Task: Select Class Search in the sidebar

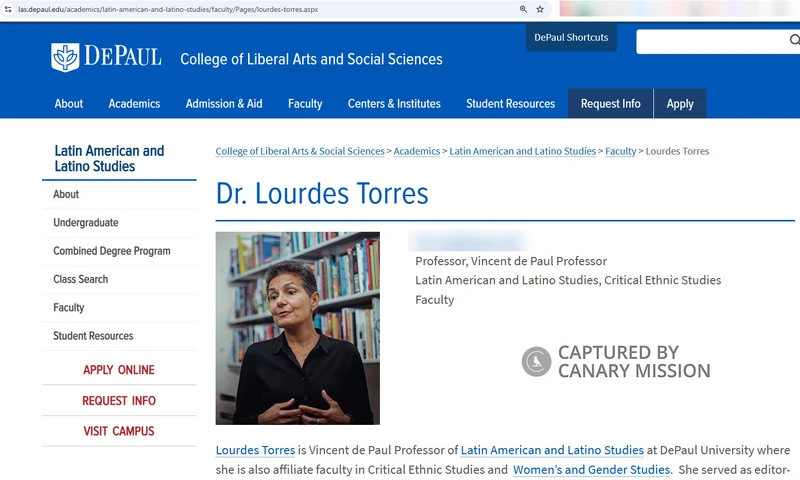Action: click(x=81, y=279)
